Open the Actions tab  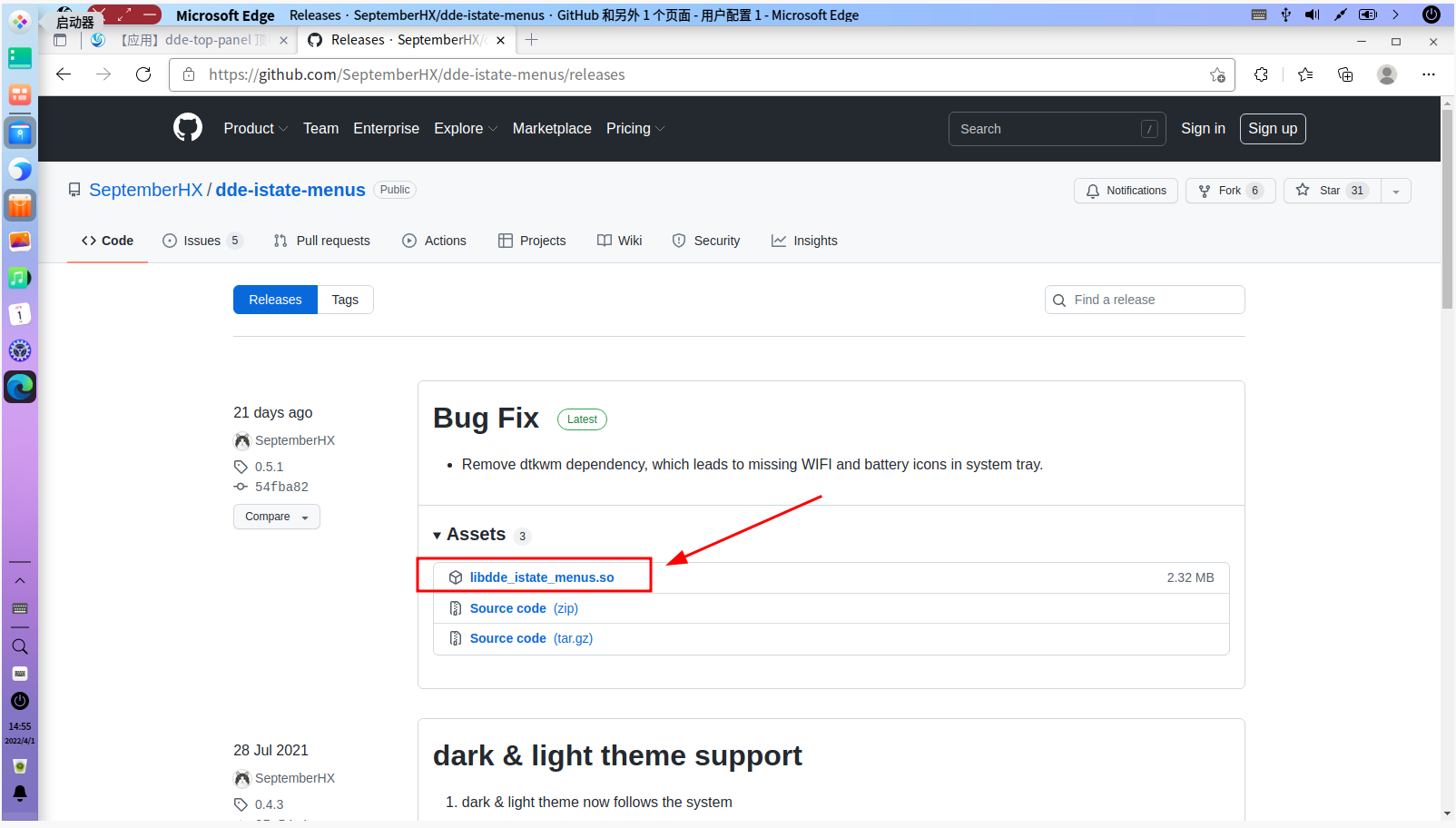[x=434, y=241]
